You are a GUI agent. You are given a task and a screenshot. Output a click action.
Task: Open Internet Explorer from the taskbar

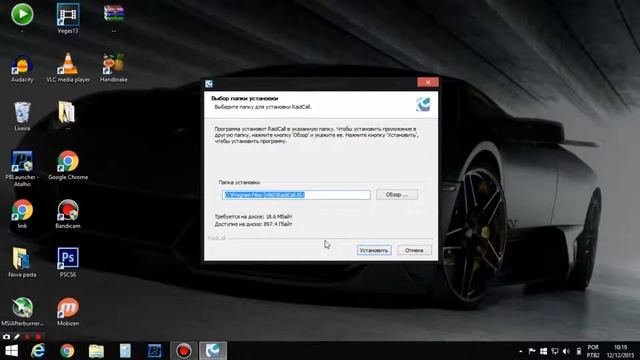click(x=38, y=351)
